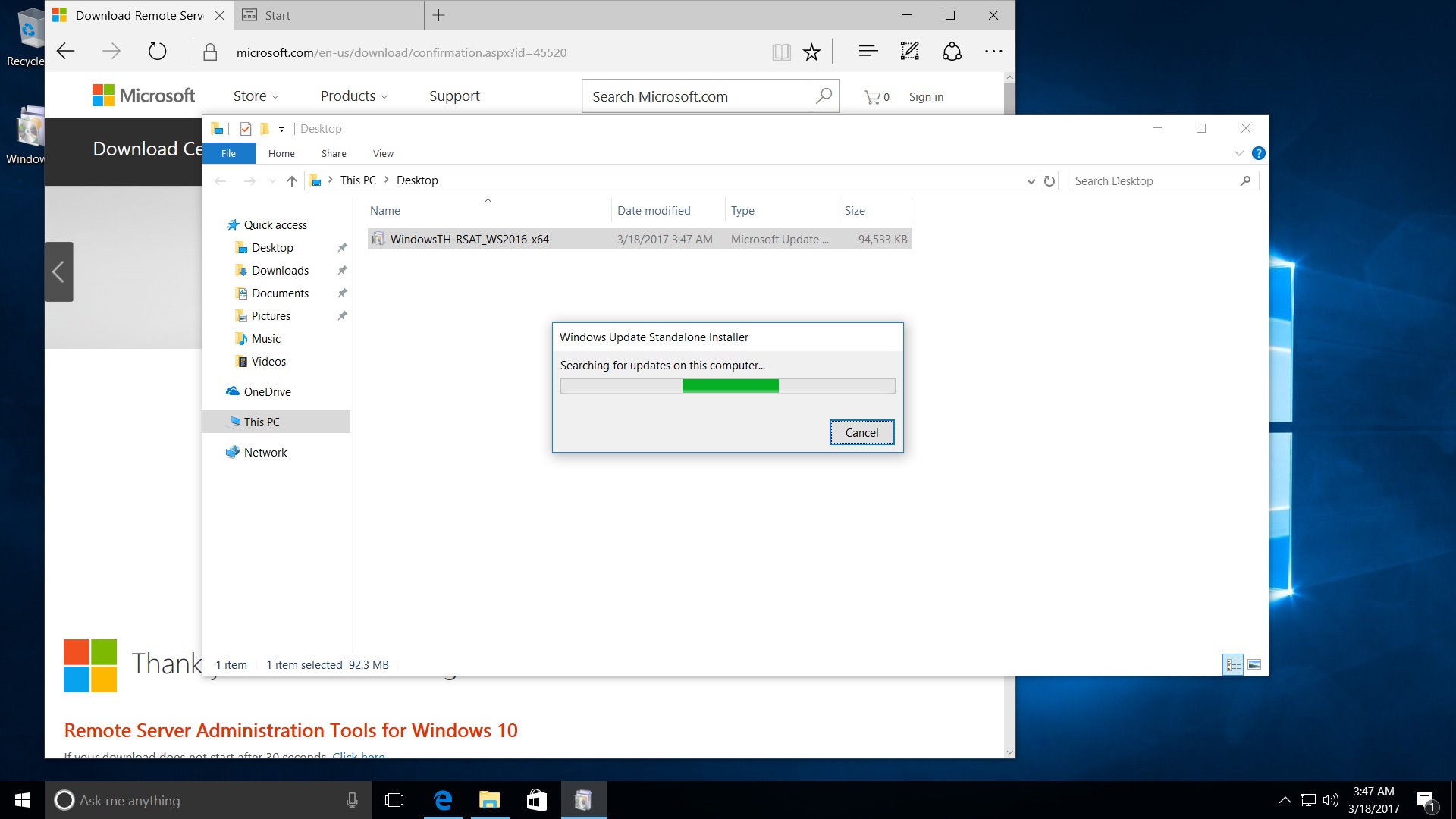The height and width of the screenshot is (819, 1456).
Task: Open Explorer Home ribbon tab
Action: 281,153
